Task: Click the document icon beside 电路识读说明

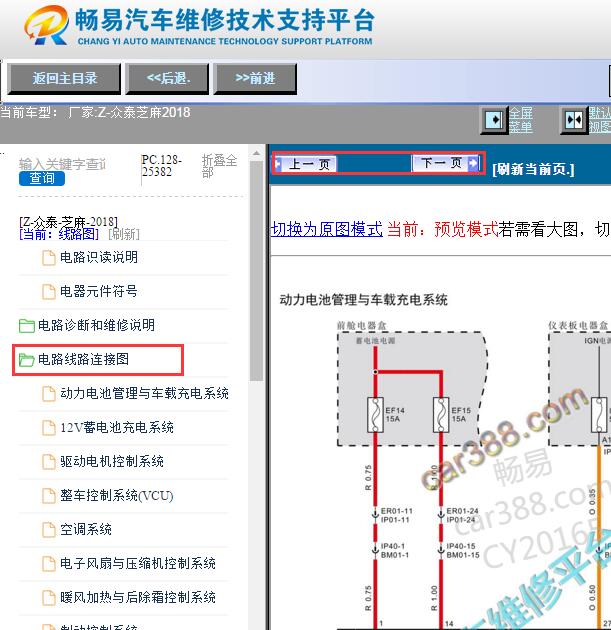Action: [49, 258]
